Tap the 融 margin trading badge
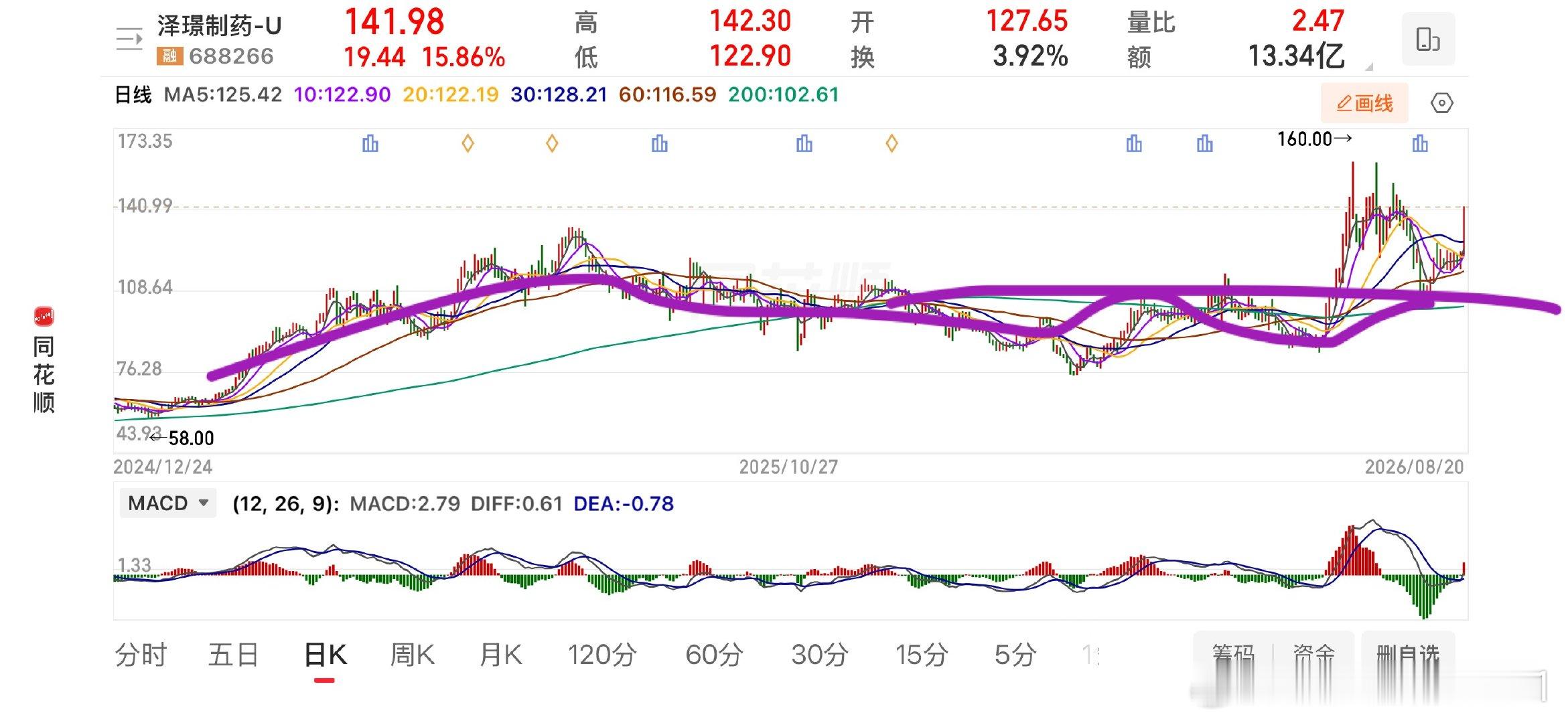 pyautogui.click(x=170, y=56)
